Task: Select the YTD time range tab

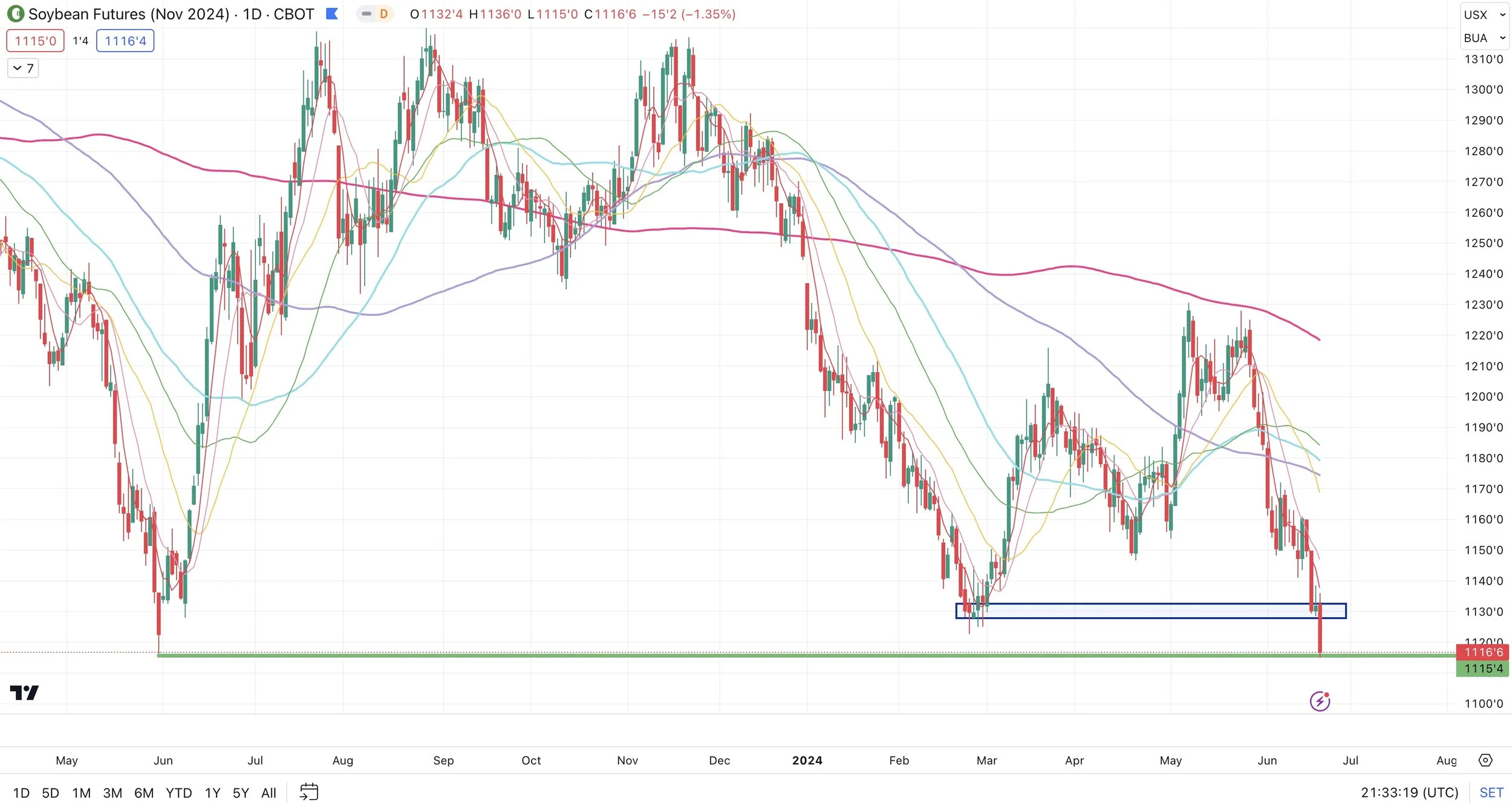Action: (x=178, y=793)
